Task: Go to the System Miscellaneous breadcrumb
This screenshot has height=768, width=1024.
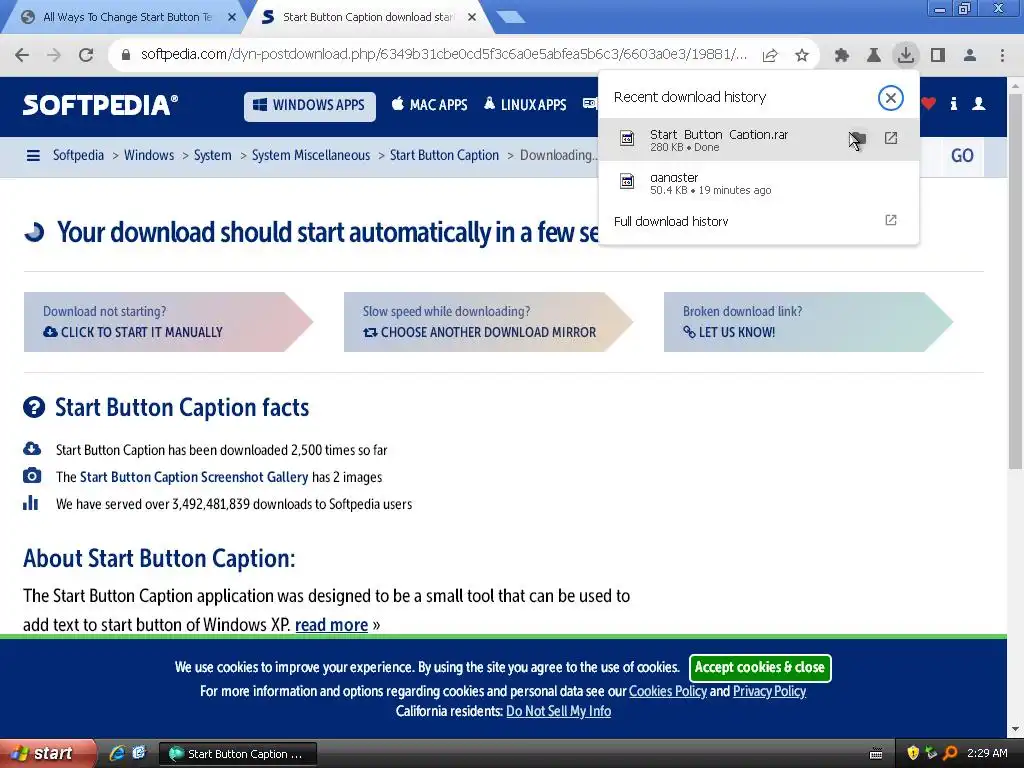Action: coord(311,155)
